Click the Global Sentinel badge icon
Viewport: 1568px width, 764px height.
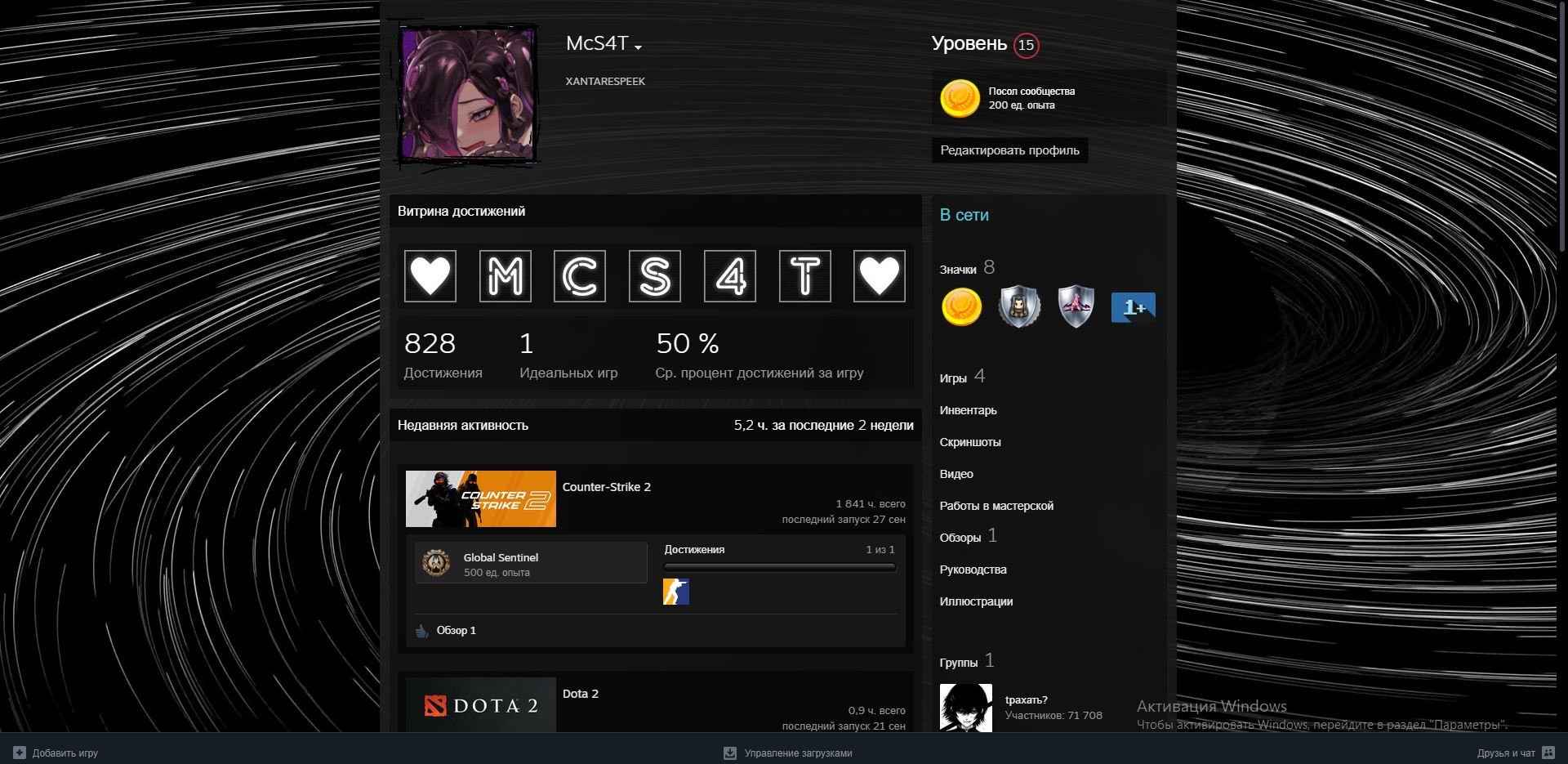436,563
